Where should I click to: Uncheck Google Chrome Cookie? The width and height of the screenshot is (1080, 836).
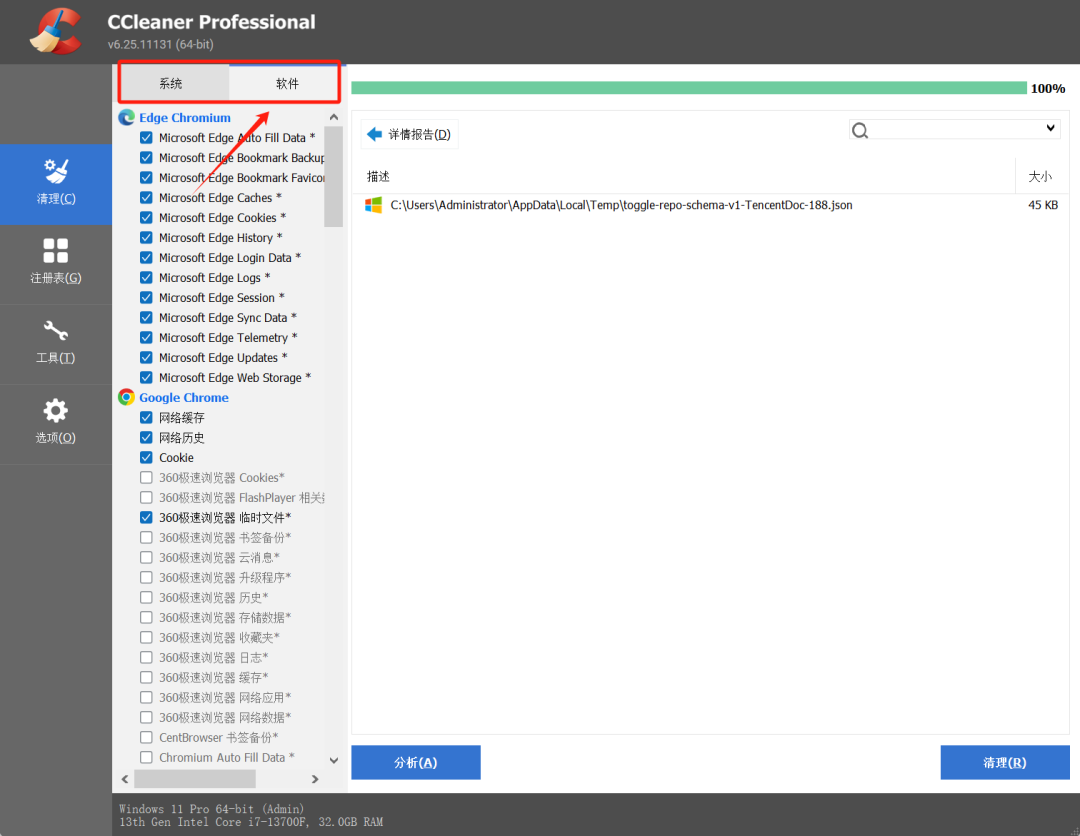(146, 457)
